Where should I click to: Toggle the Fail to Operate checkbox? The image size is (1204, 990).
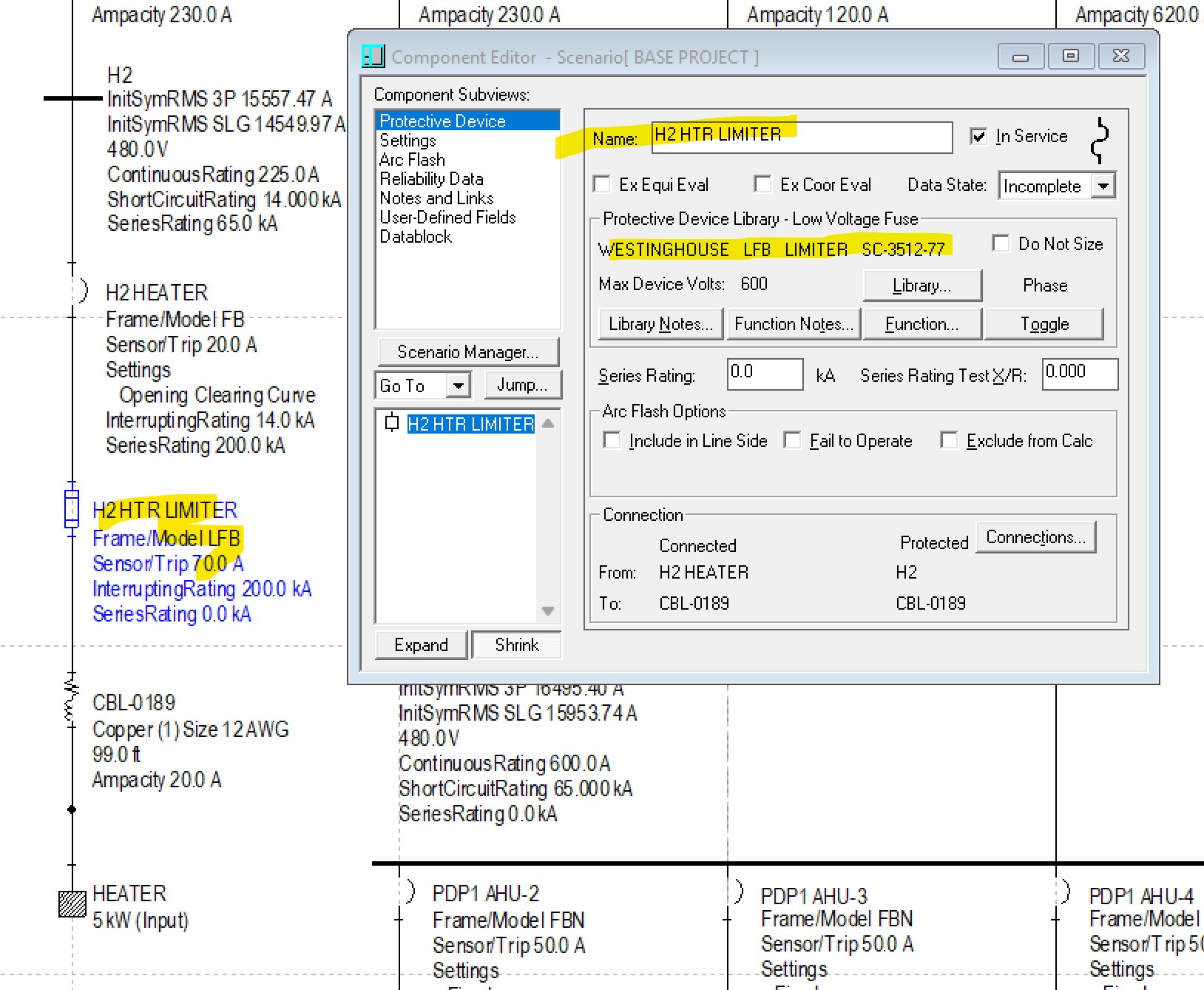click(x=792, y=441)
